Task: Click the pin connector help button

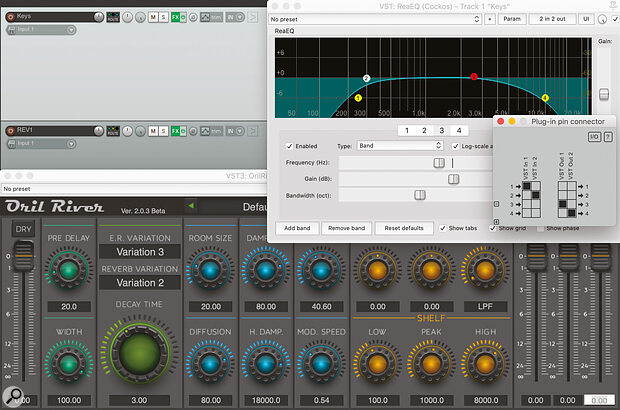Action: tap(608, 137)
